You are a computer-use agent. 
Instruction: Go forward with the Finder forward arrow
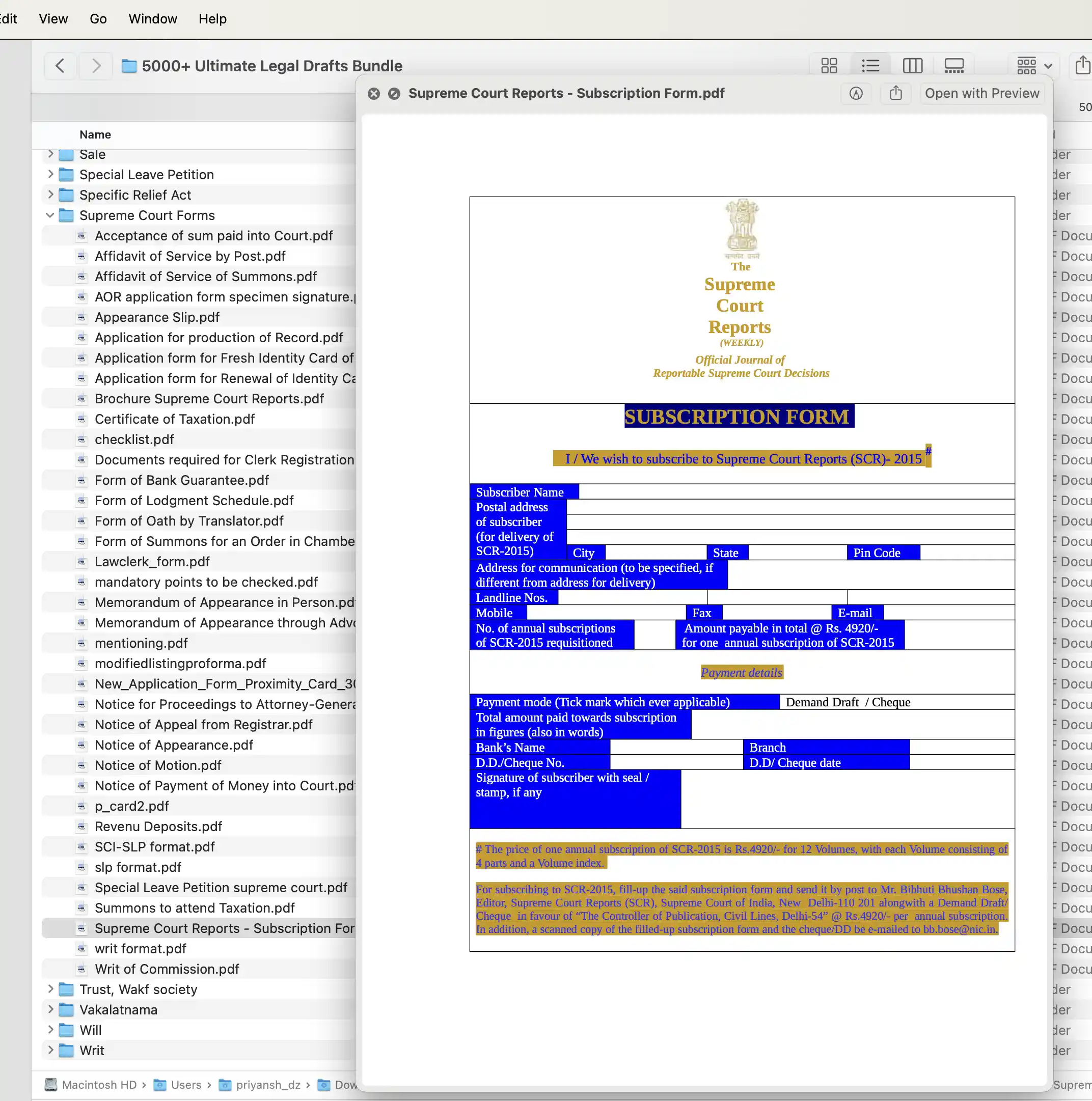[x=96, y=66]
